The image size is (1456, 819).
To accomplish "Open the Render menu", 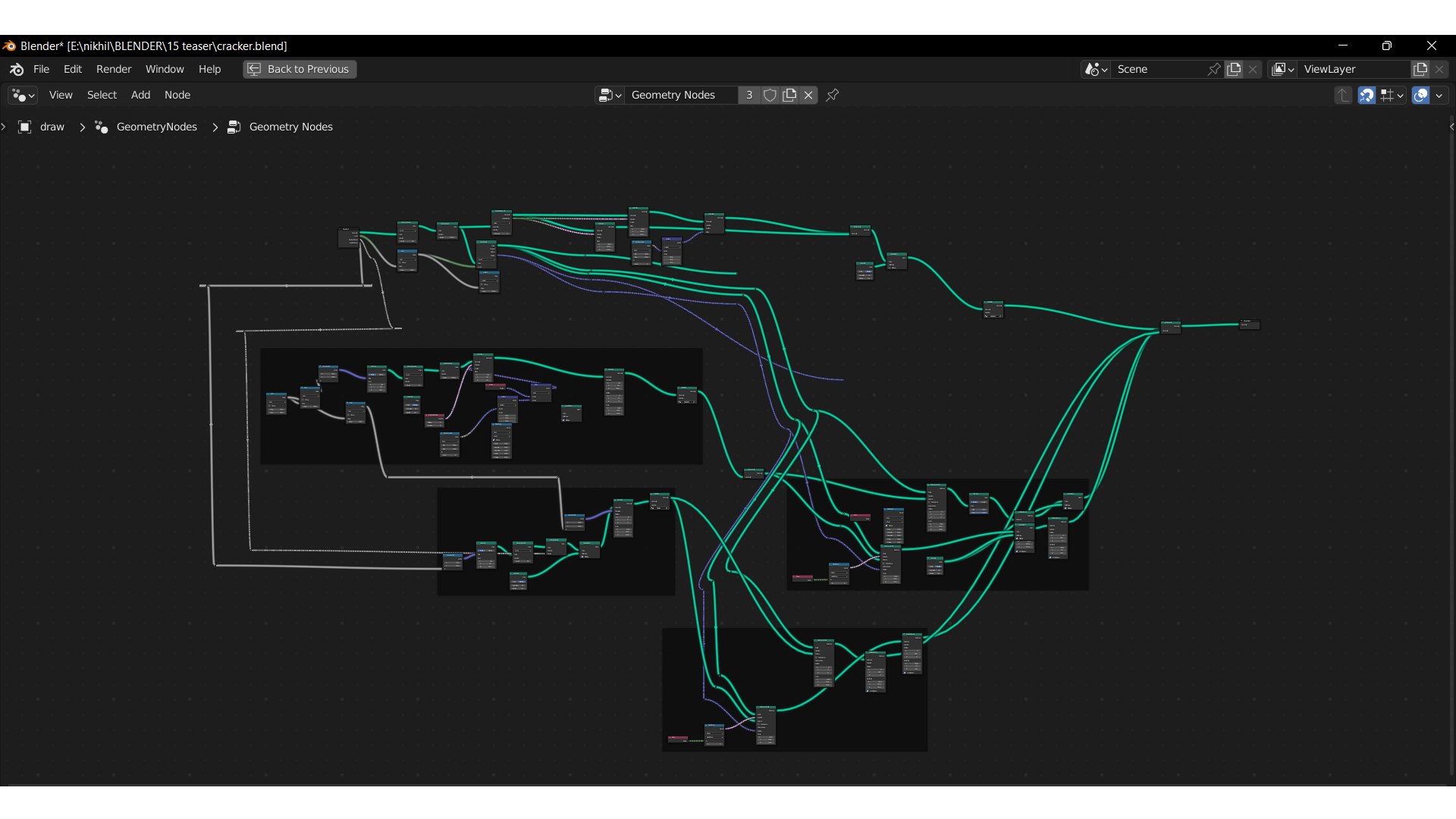I will coord(114,69).
